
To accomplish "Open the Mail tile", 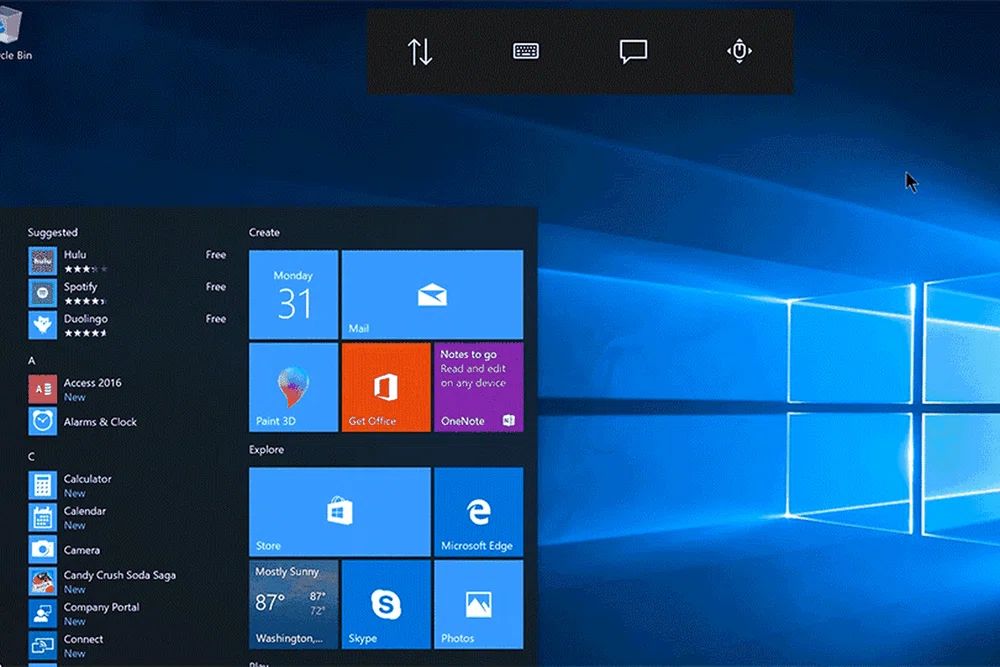I will pyautogui.click(x=432, y=295).
